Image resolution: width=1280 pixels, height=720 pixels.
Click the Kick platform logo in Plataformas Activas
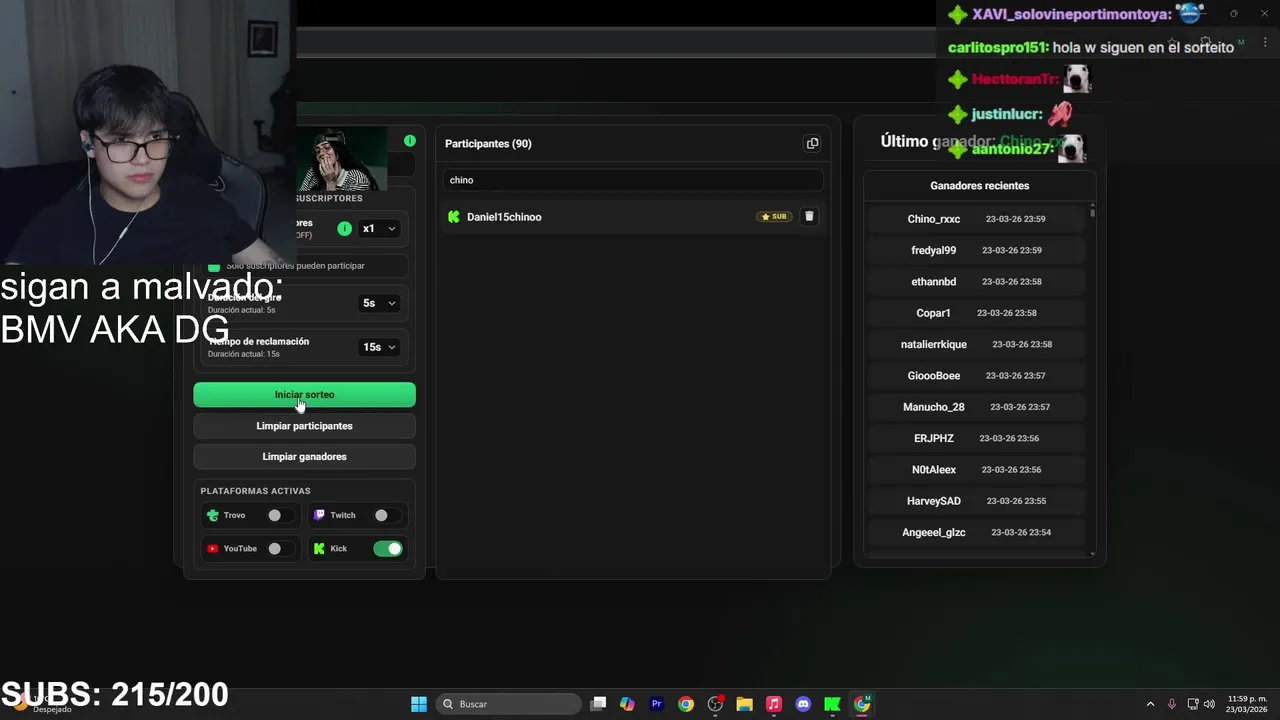(319, 548)
